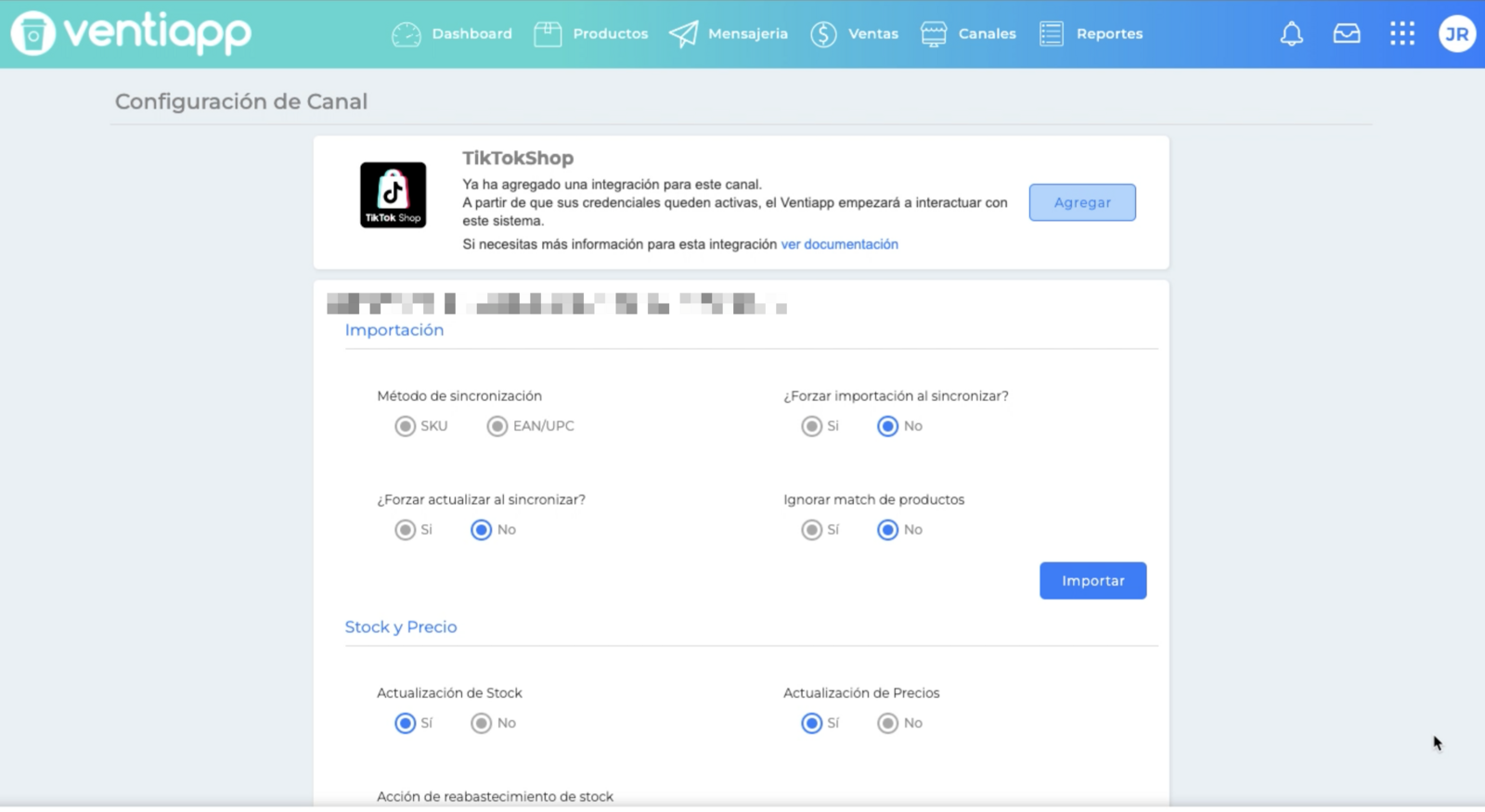Click the ventiapp logo
The width and height of the screenshot is (1485, 812).
131,33
